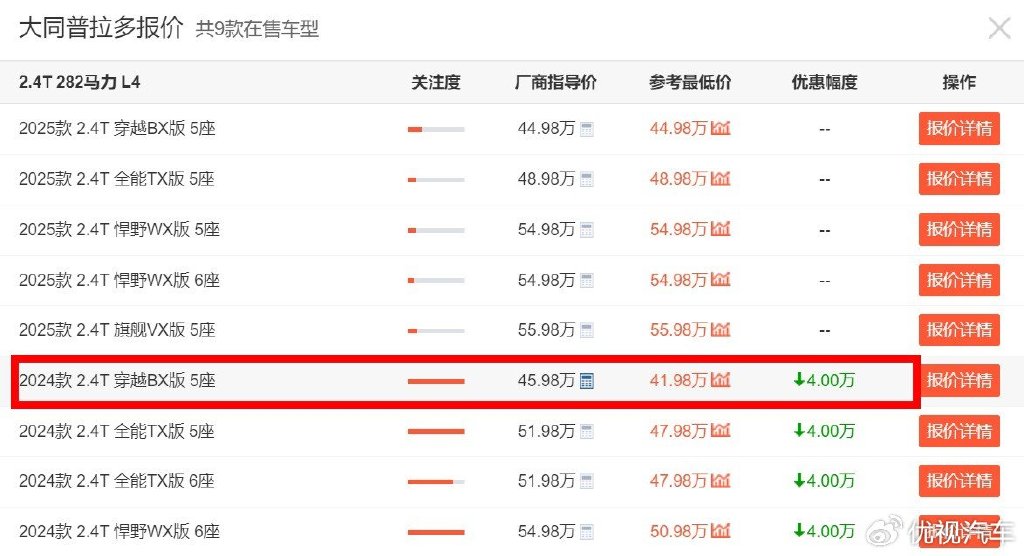Click 报价详情 for 2024款 穿越BX版 5座
Screen dimensions: 1024x556
click(x=959, y=380)
